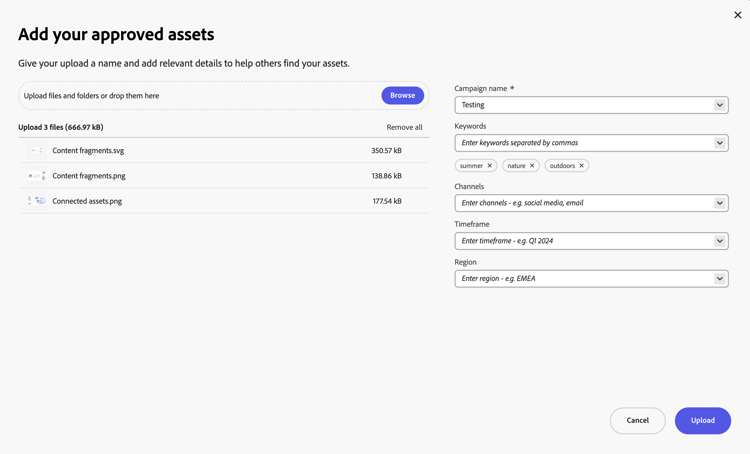Open Content fragments.svg thumbnail preview
Screen dimensions: 750x454
pyautogui.click(x=36, y=150)
